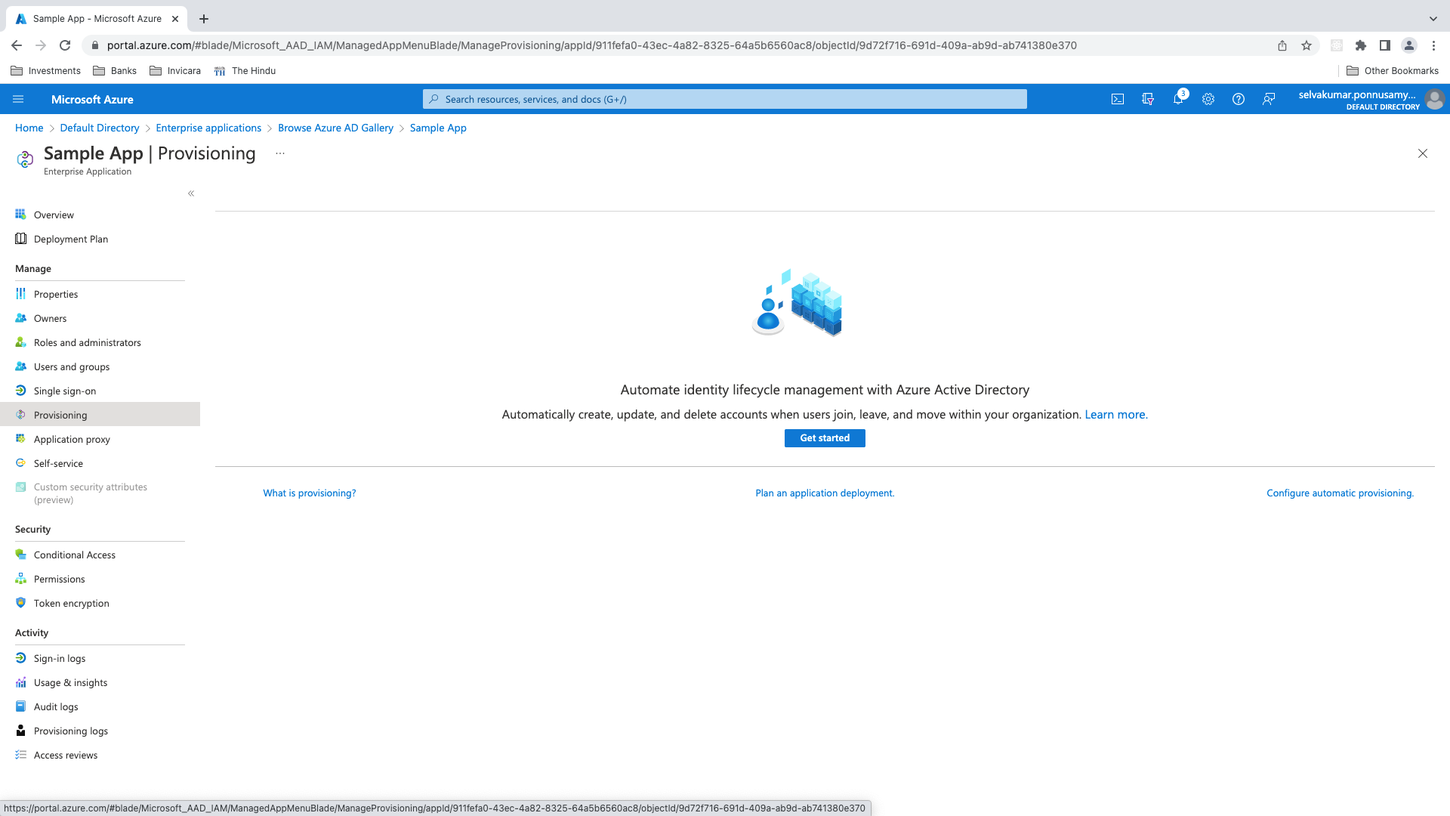Select Users and groups menu item
Image resolution: width=1450 pixels, height=816 pixels.
[71, 367]
